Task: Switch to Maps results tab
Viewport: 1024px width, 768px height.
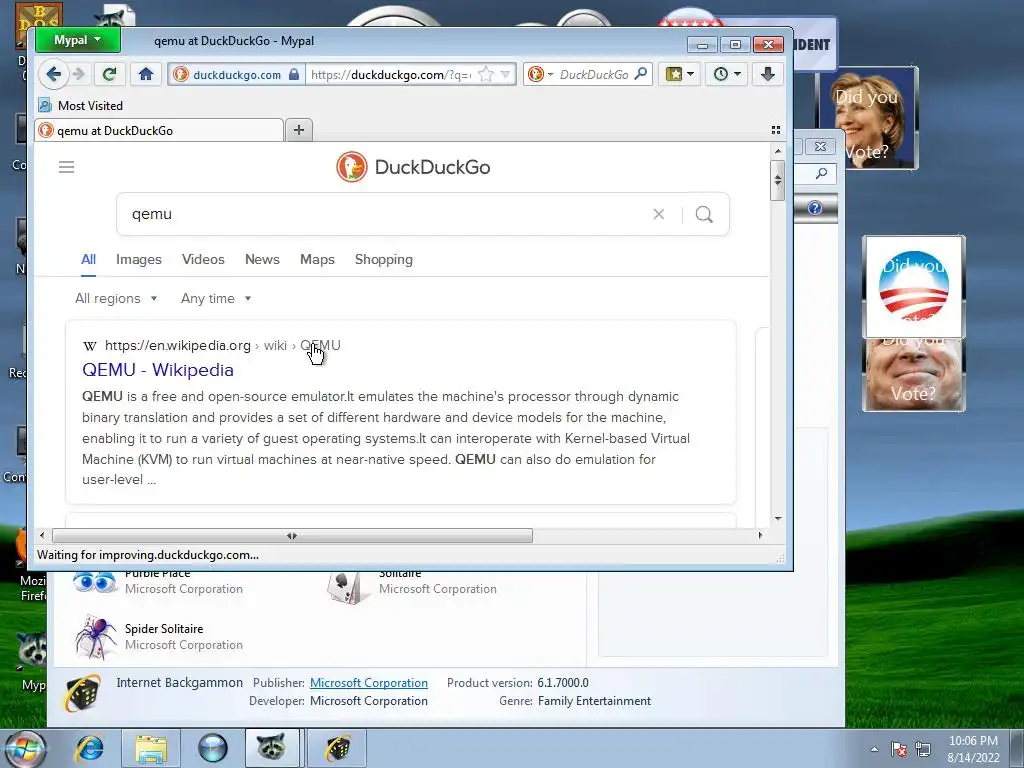Action: point(317,259)
